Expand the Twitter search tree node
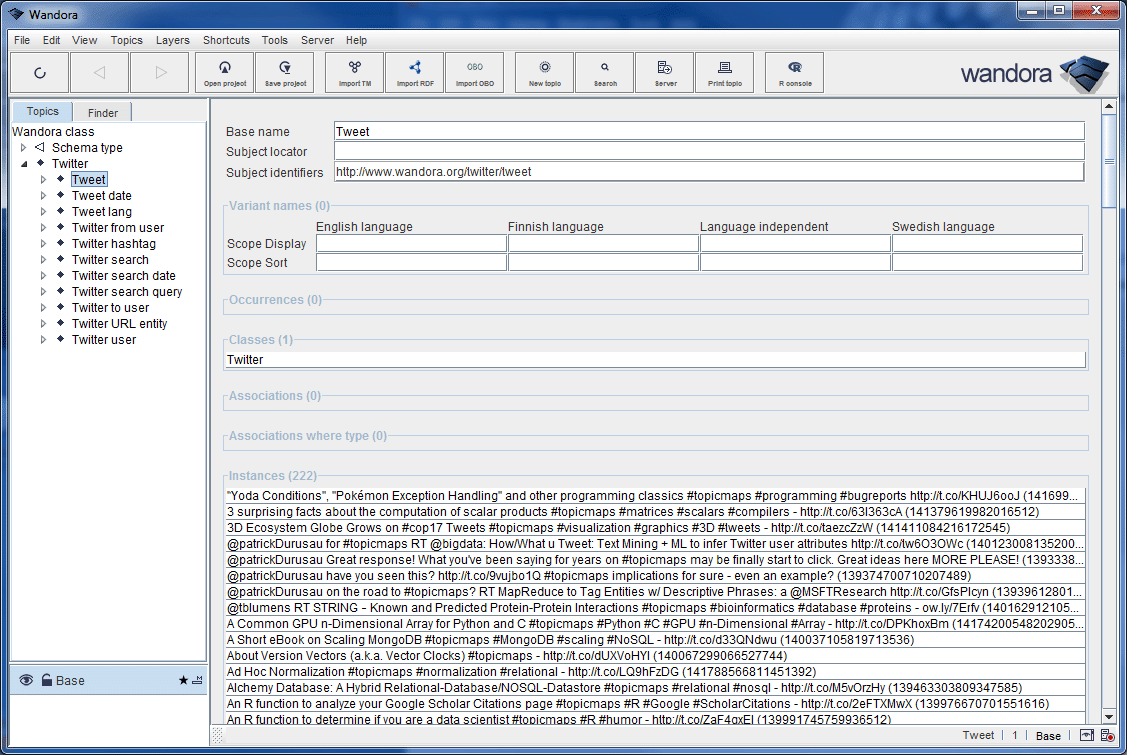 (x=43, y=260)
